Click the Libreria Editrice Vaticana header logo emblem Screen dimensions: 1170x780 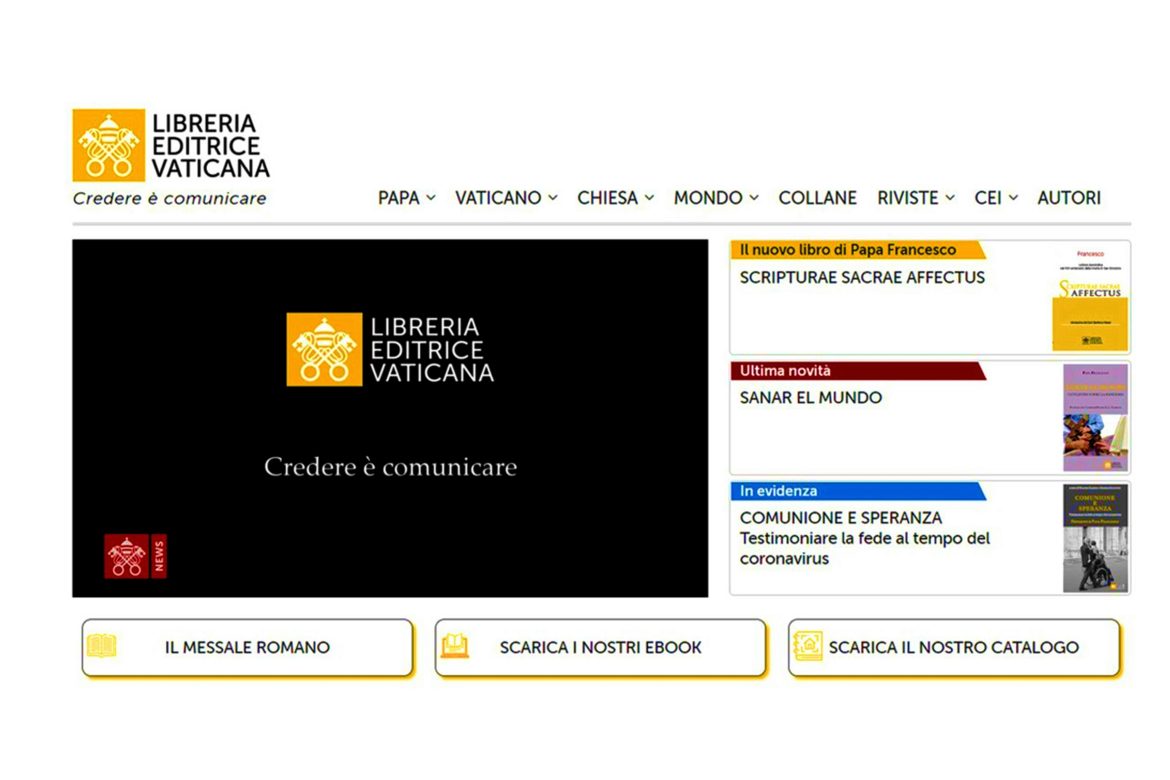[x=108, y=145]
